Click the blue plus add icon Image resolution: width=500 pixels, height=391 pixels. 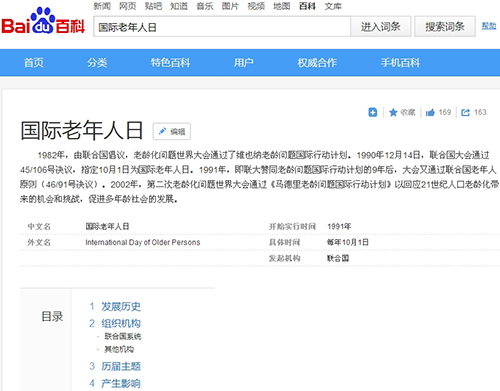click(x=373, y=112)
